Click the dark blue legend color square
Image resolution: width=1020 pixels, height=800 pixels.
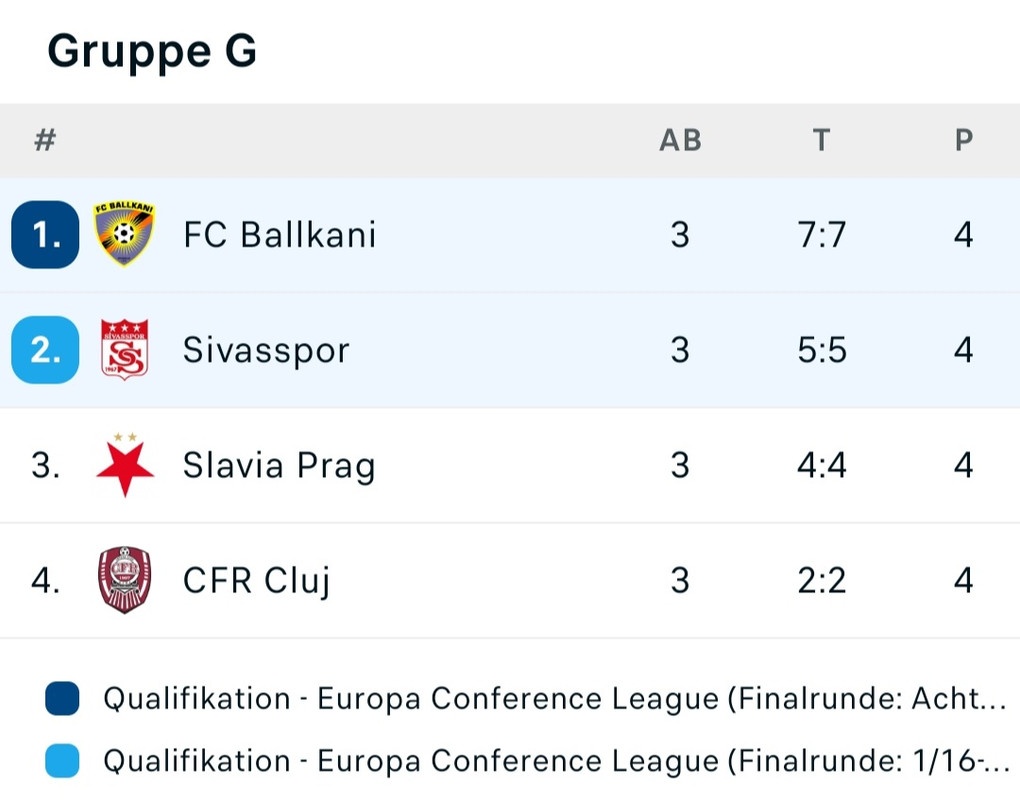pyautogui.click(x=62, y=699)
